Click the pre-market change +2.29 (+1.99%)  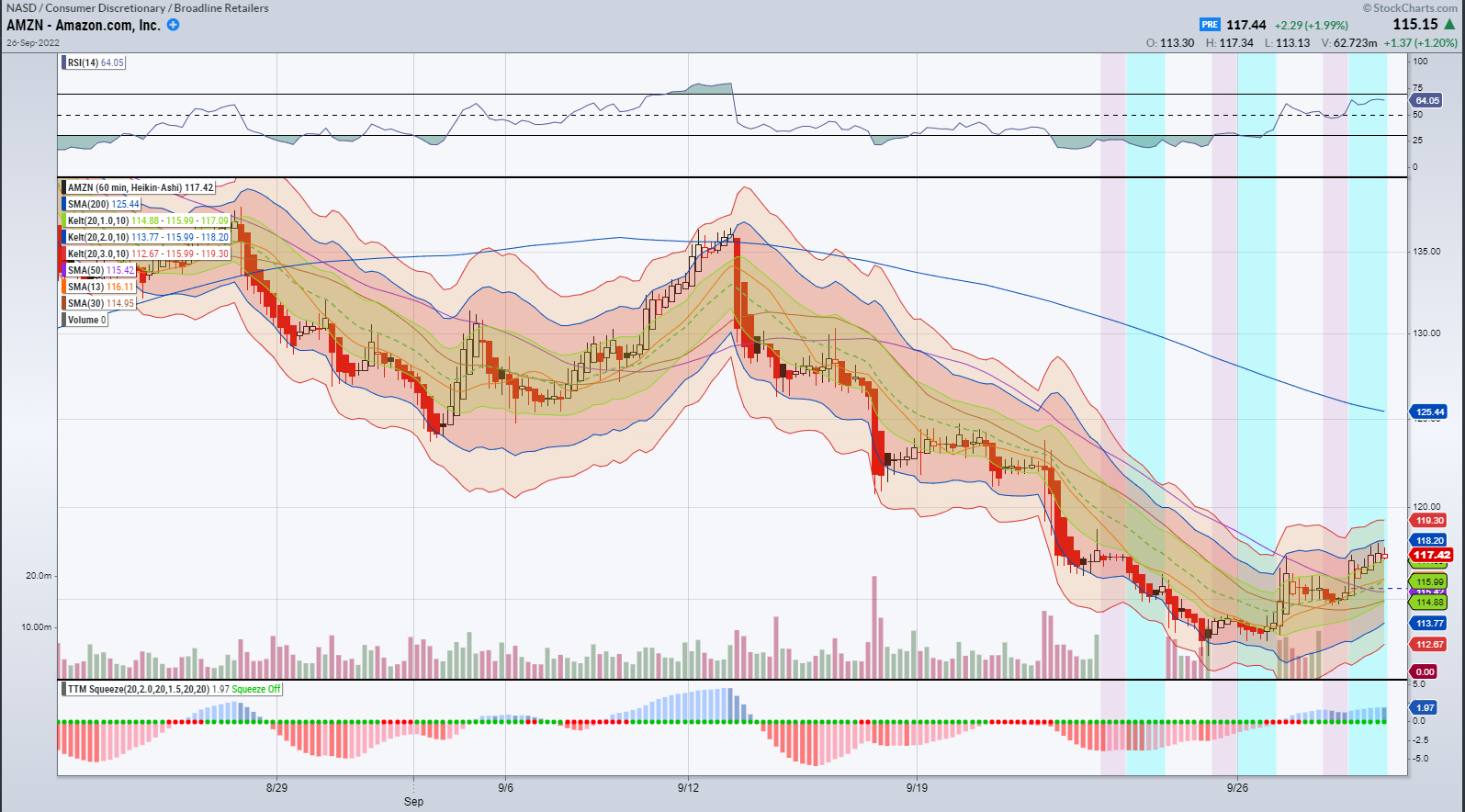pyautogui.click(x=1312, y=26)
